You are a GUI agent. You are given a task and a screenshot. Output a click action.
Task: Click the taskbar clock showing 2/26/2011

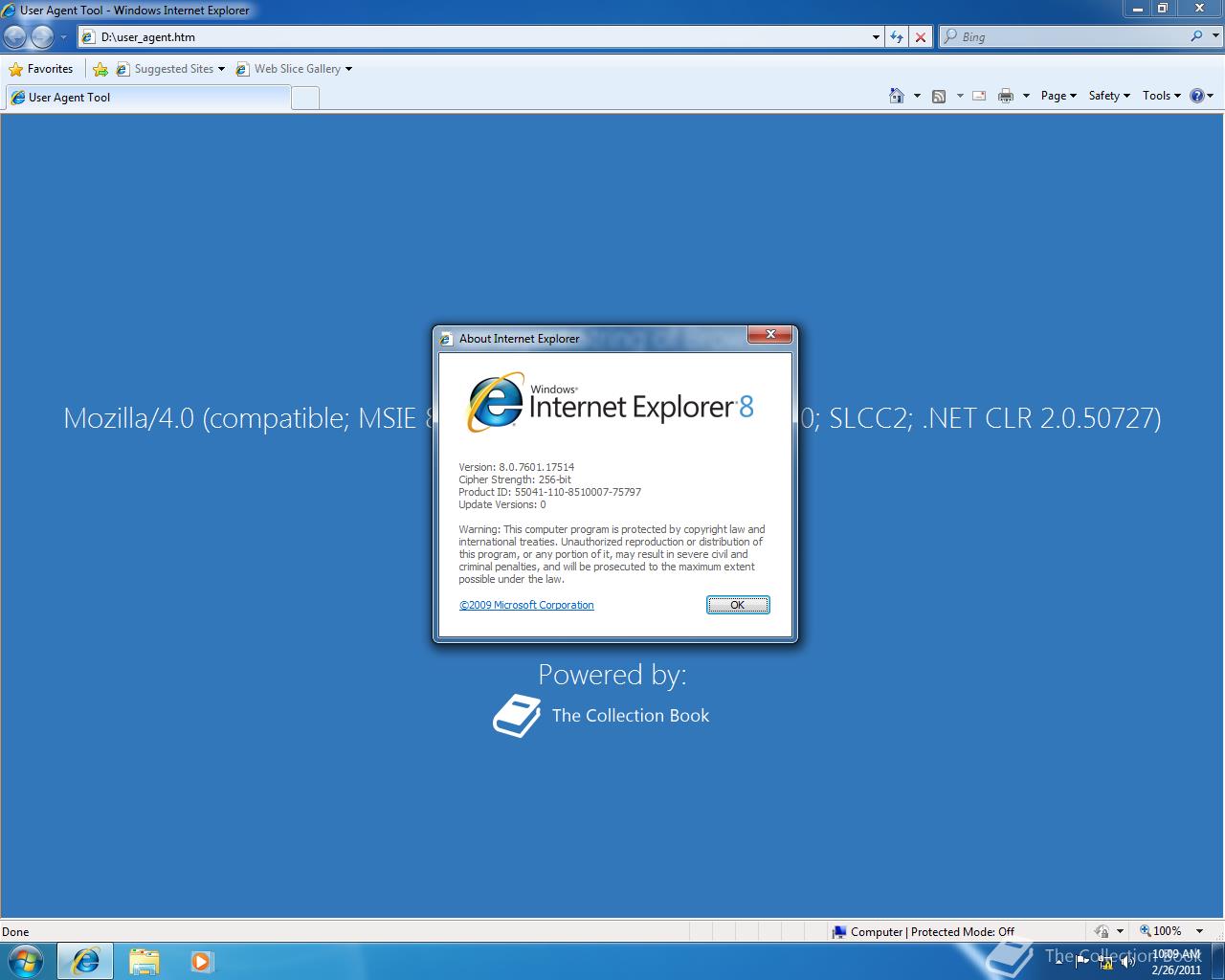point(1176,962)
